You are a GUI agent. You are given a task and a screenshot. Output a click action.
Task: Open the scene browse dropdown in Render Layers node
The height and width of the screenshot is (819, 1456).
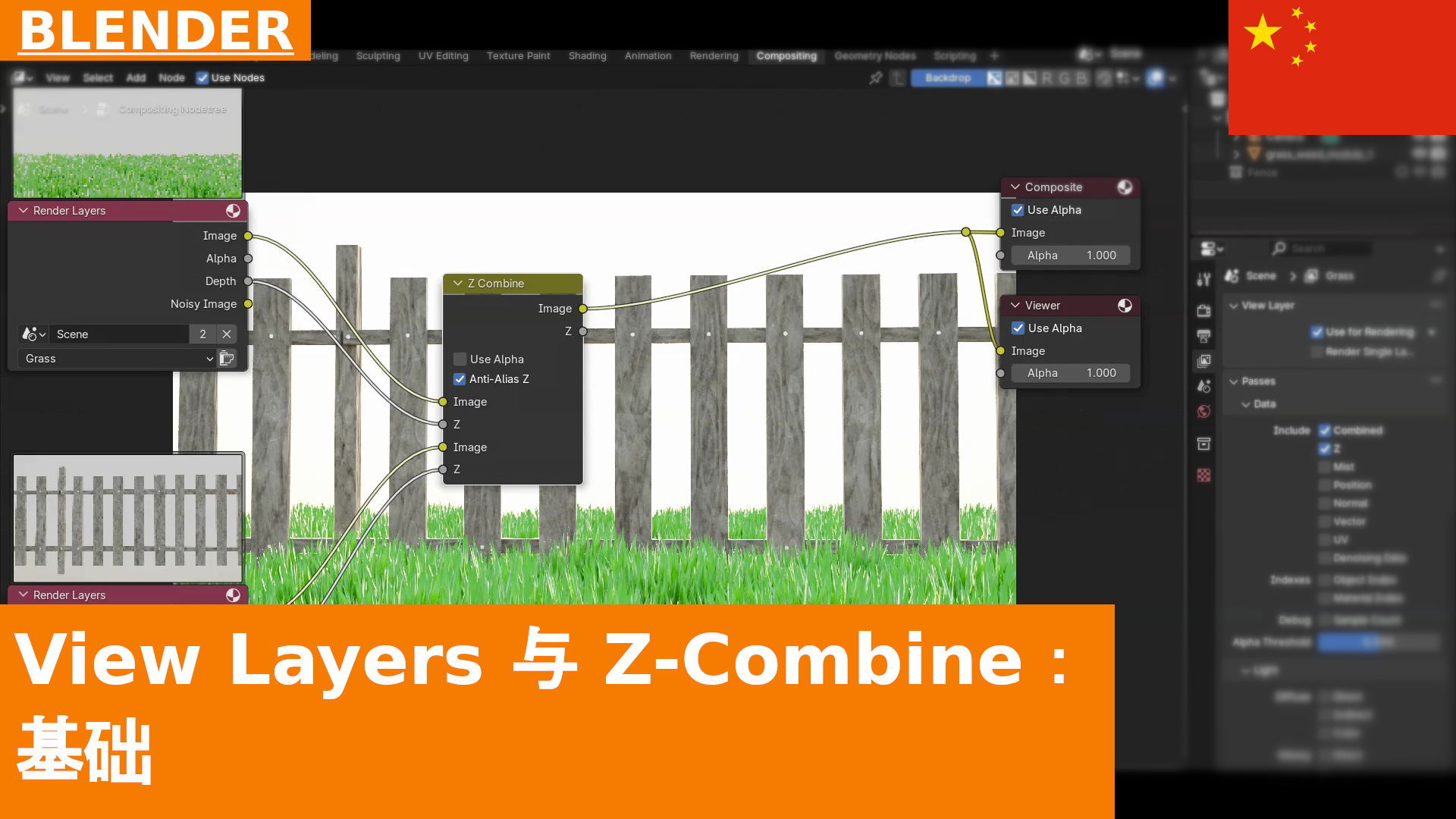pos(33,334)
